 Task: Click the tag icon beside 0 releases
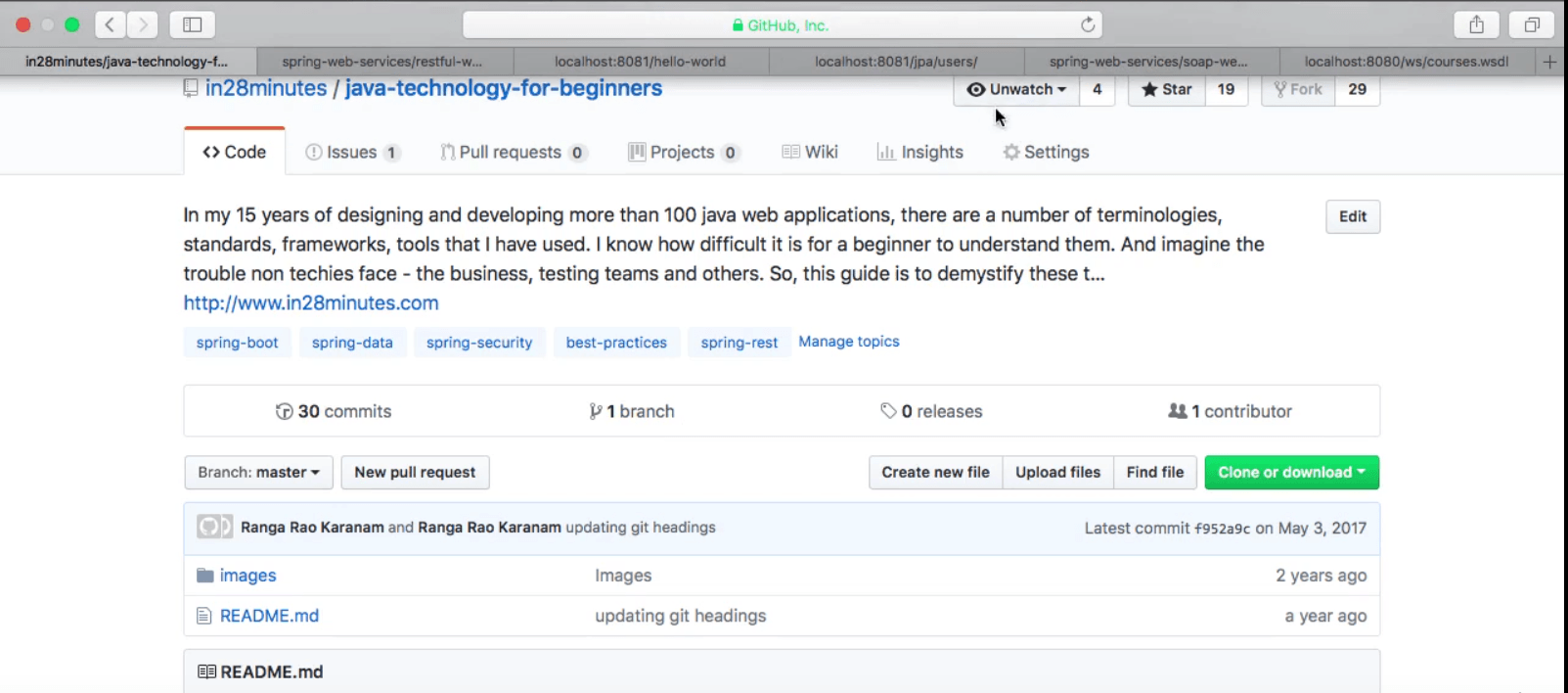888,411
